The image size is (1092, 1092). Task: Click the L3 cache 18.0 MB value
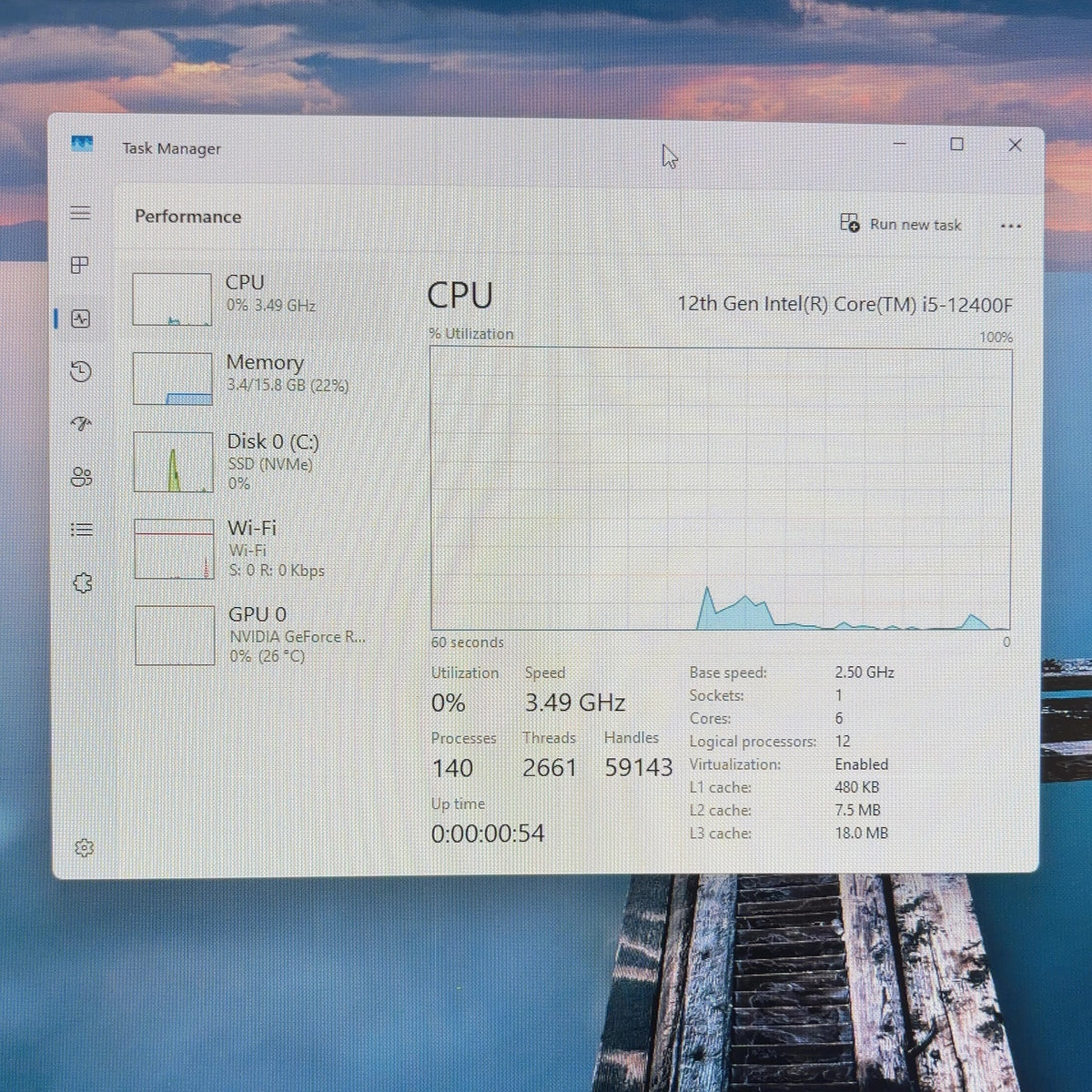click(861, 833)
